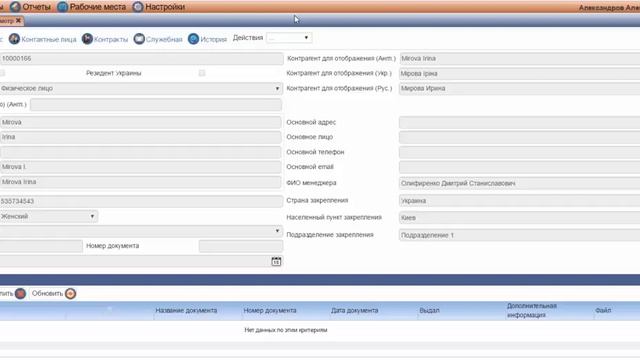
Task: Click the Обновить button
Action: point(53,293)
